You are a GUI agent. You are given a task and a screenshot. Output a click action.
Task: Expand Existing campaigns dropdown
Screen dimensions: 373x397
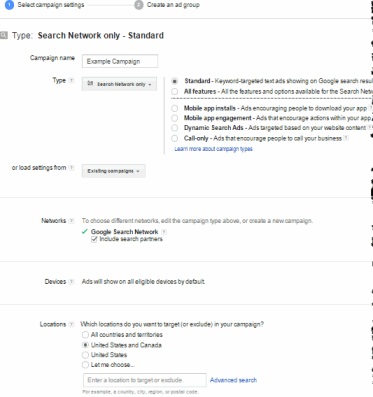tap(114, 171)
